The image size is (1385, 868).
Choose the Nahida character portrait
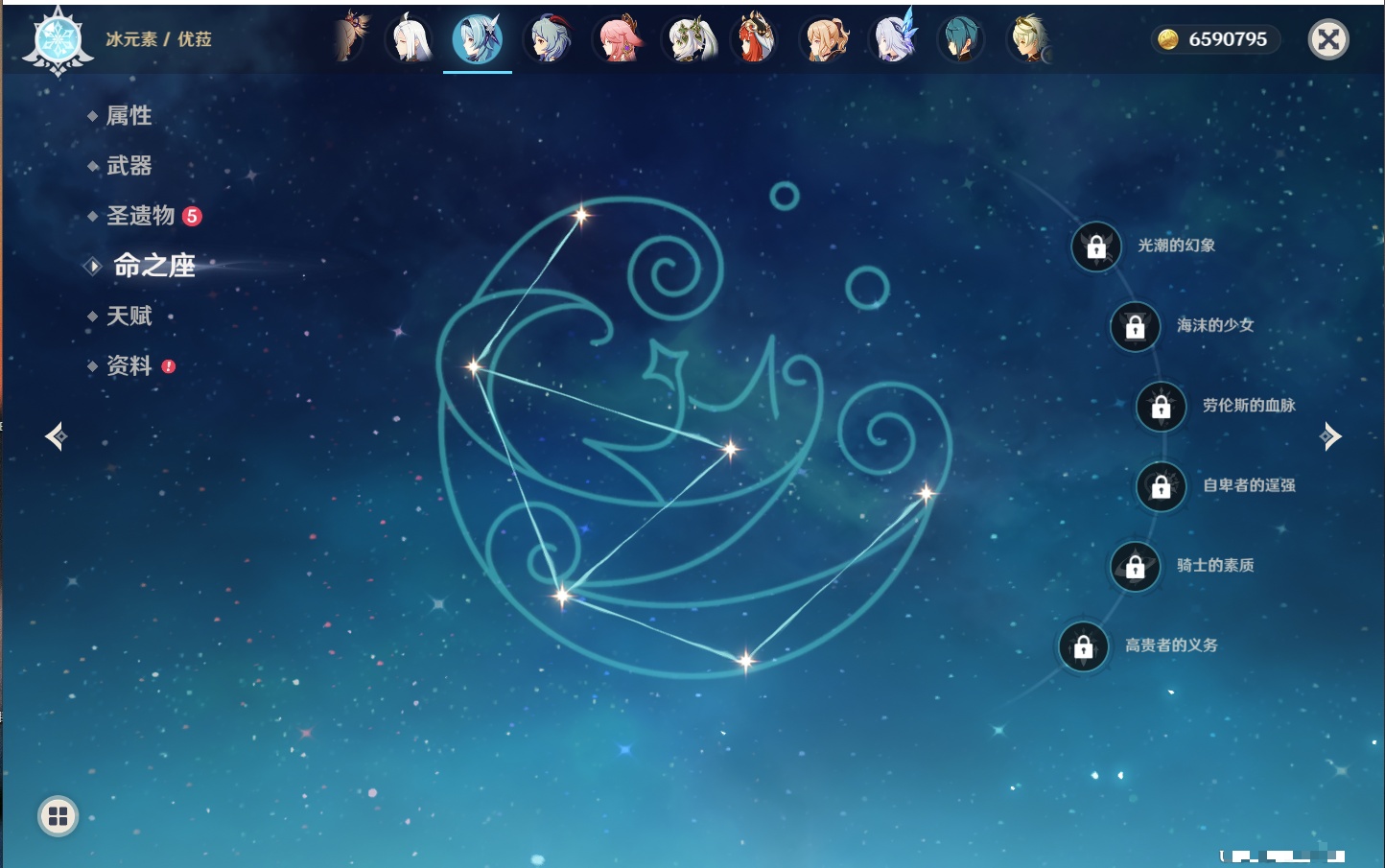689,40
